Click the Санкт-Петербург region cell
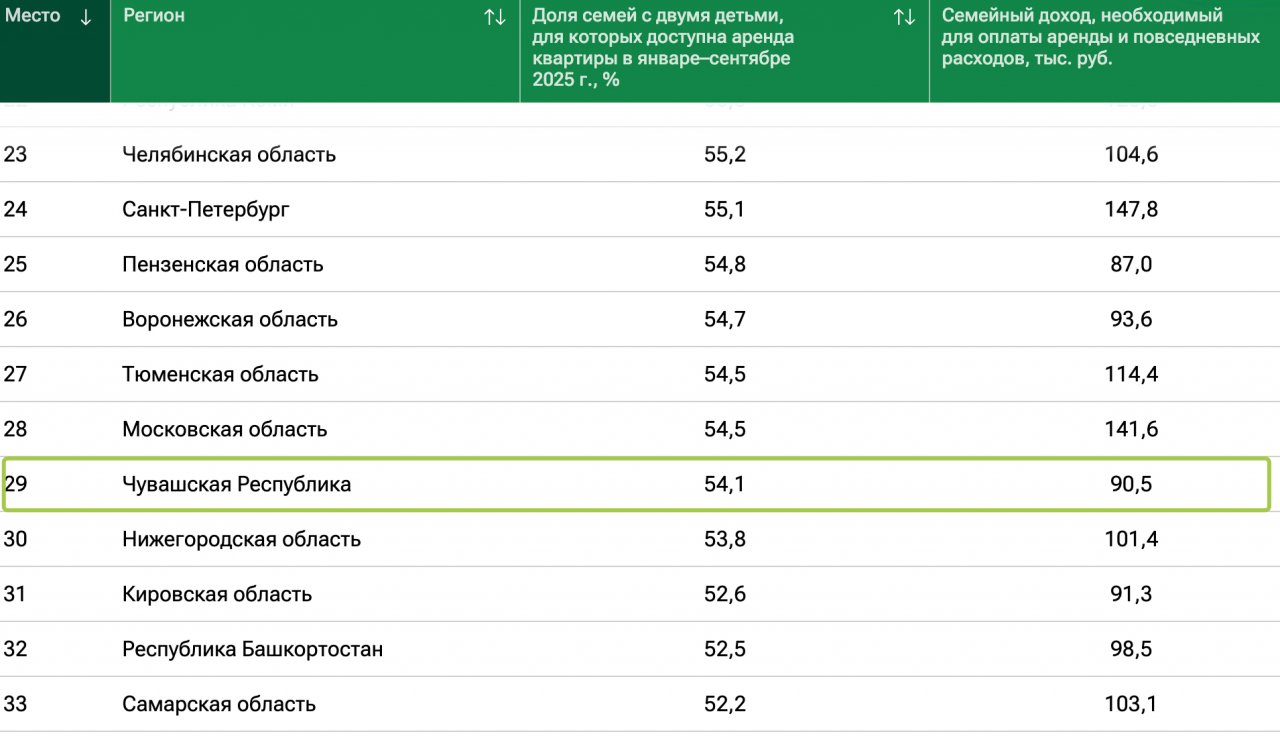 pos(206,210)
